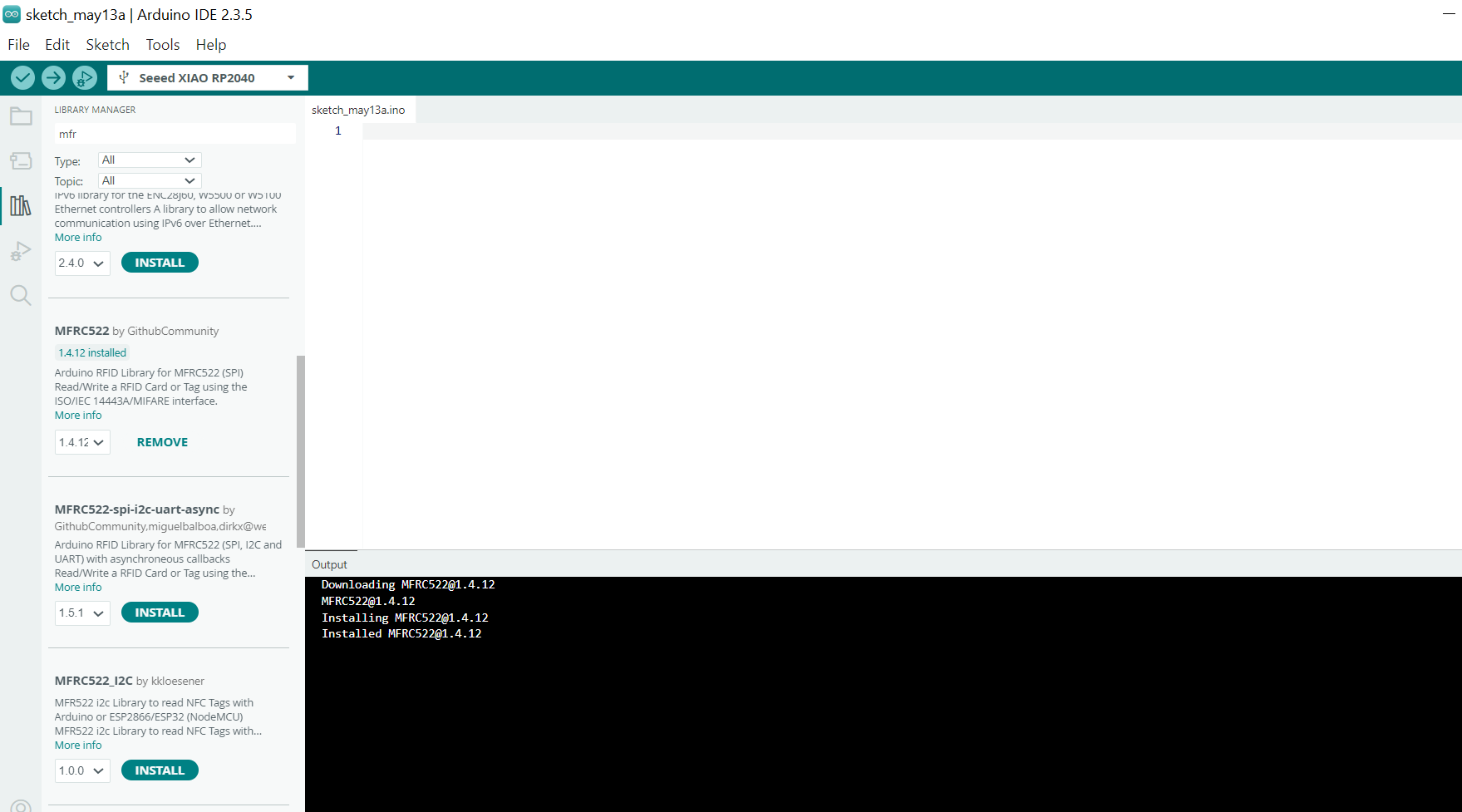Click the '1.4.12 installed' badge

tap(92, 352)
